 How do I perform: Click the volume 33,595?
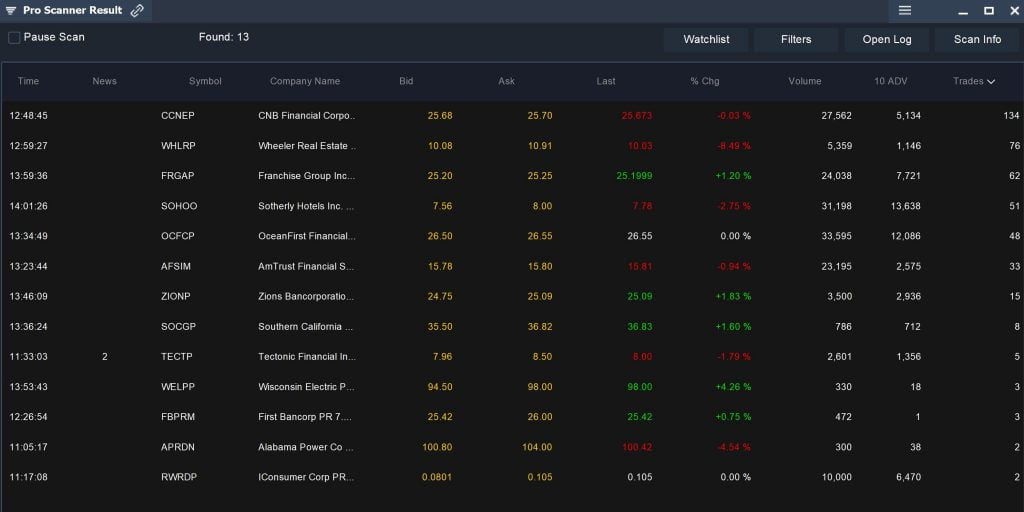837,236
